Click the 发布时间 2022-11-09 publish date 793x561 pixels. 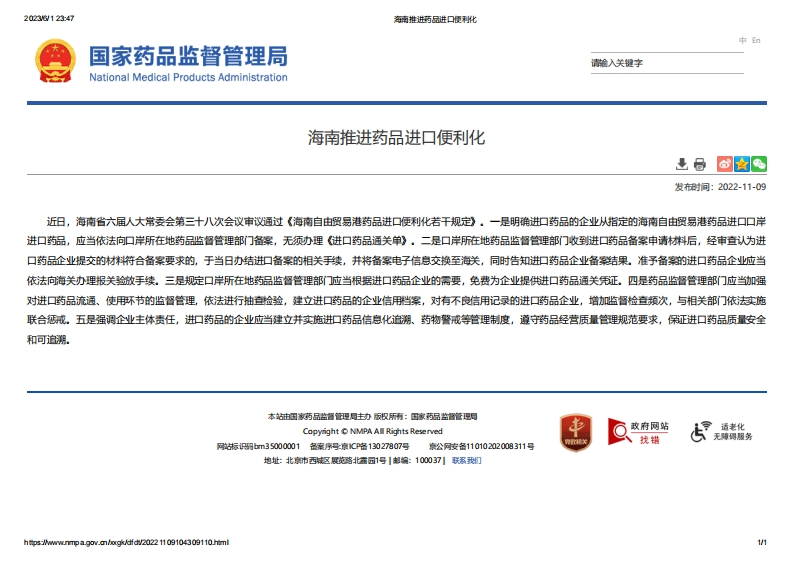[x=720, y=186]
